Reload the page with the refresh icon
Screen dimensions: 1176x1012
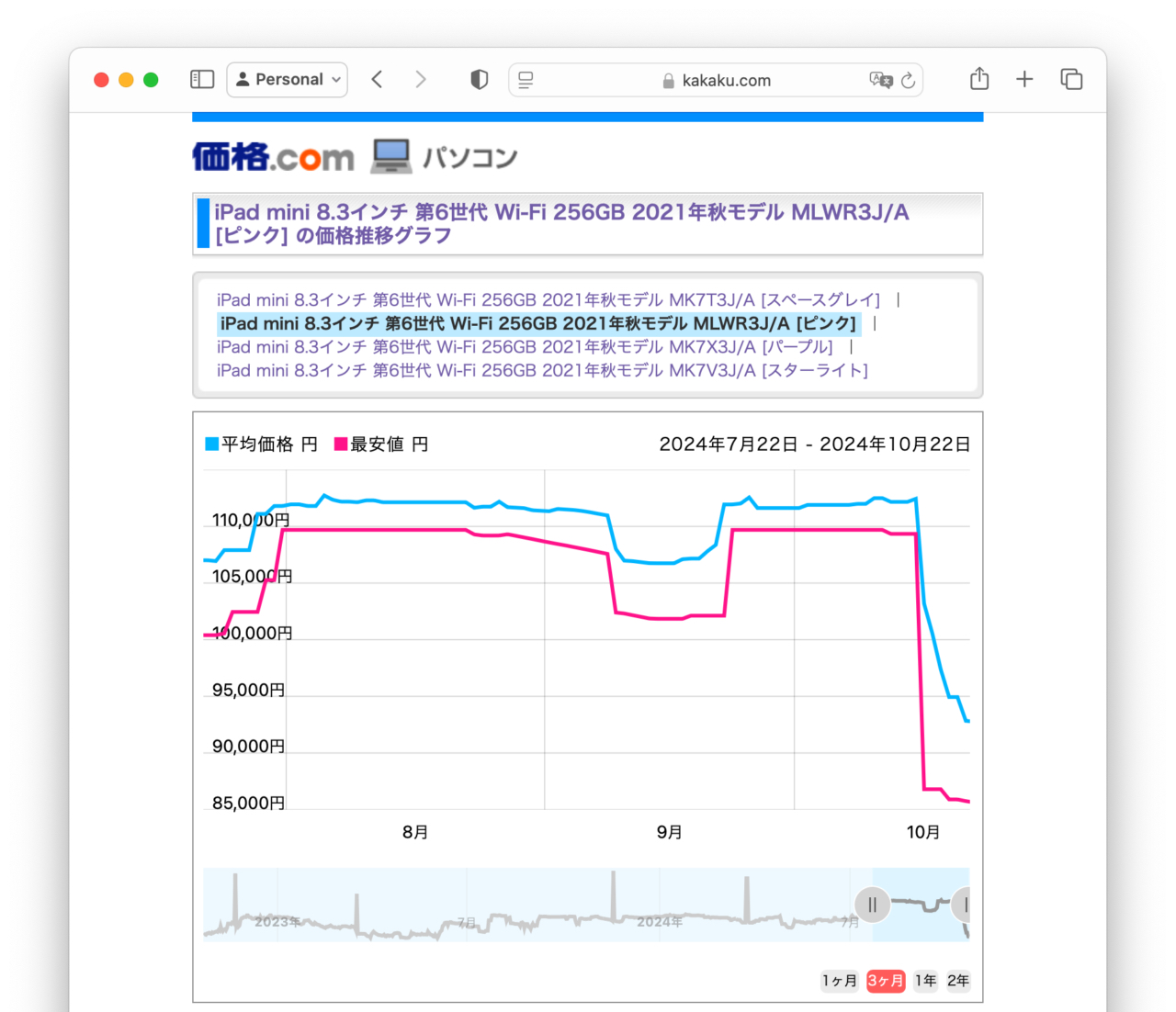coord(909,80)
